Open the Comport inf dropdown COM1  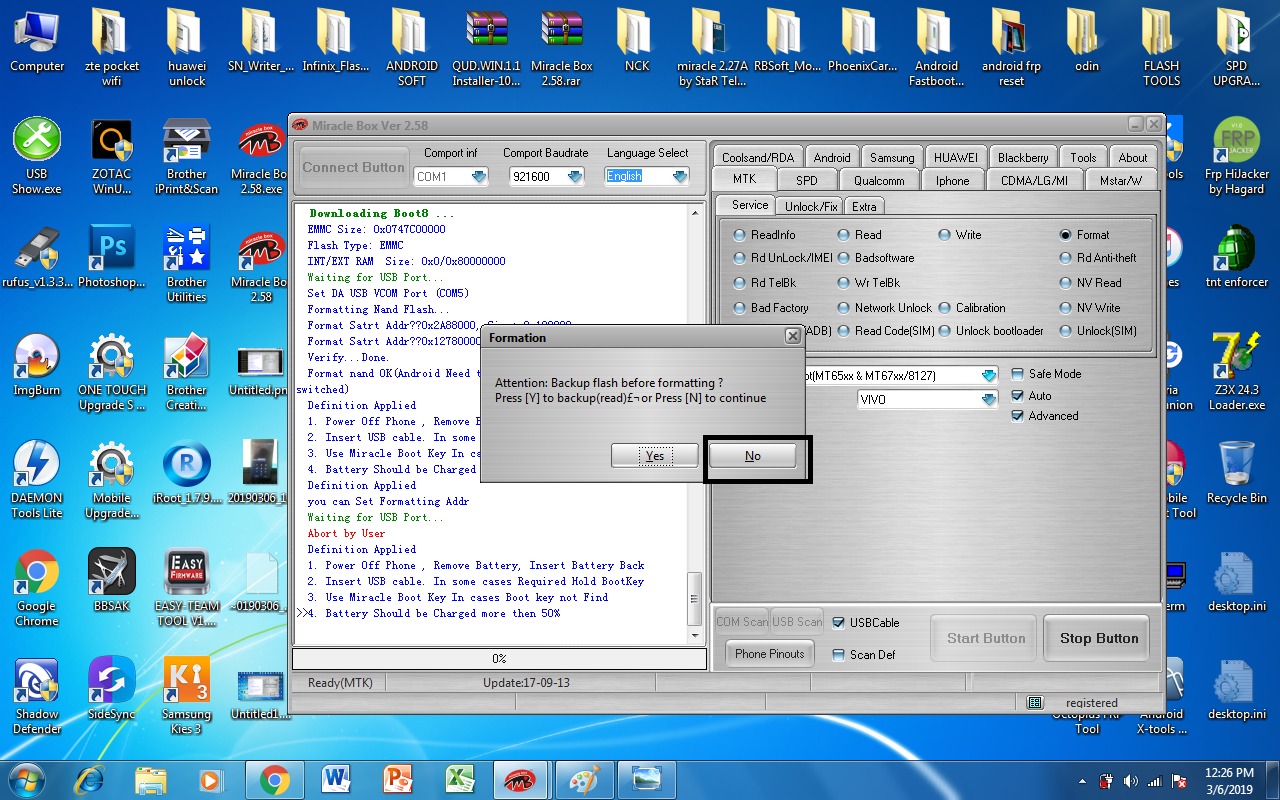coord(478,177)
